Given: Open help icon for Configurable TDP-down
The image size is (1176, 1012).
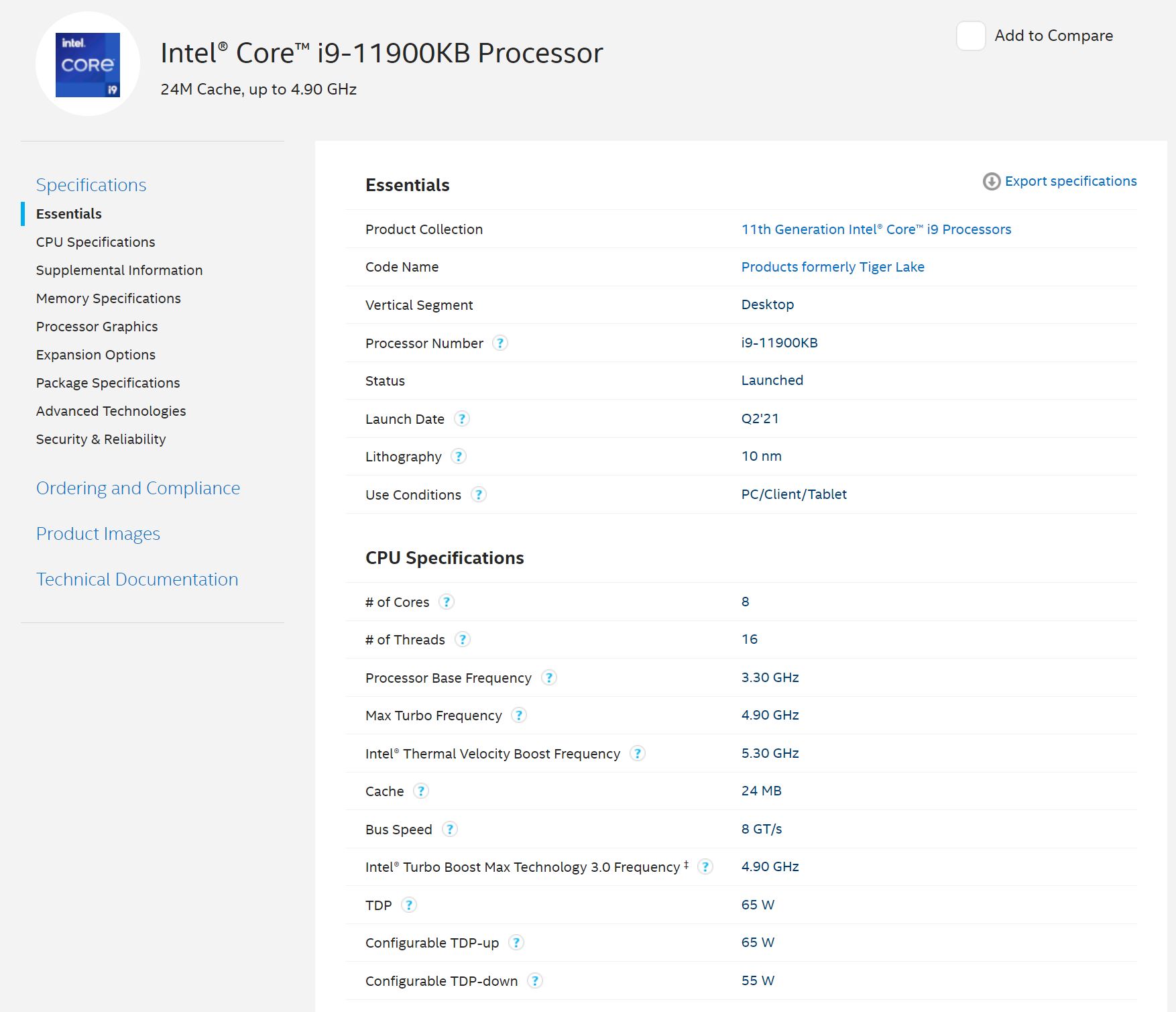Looking at the screenshot, I should pyautogui.click(x=535, y=981).
